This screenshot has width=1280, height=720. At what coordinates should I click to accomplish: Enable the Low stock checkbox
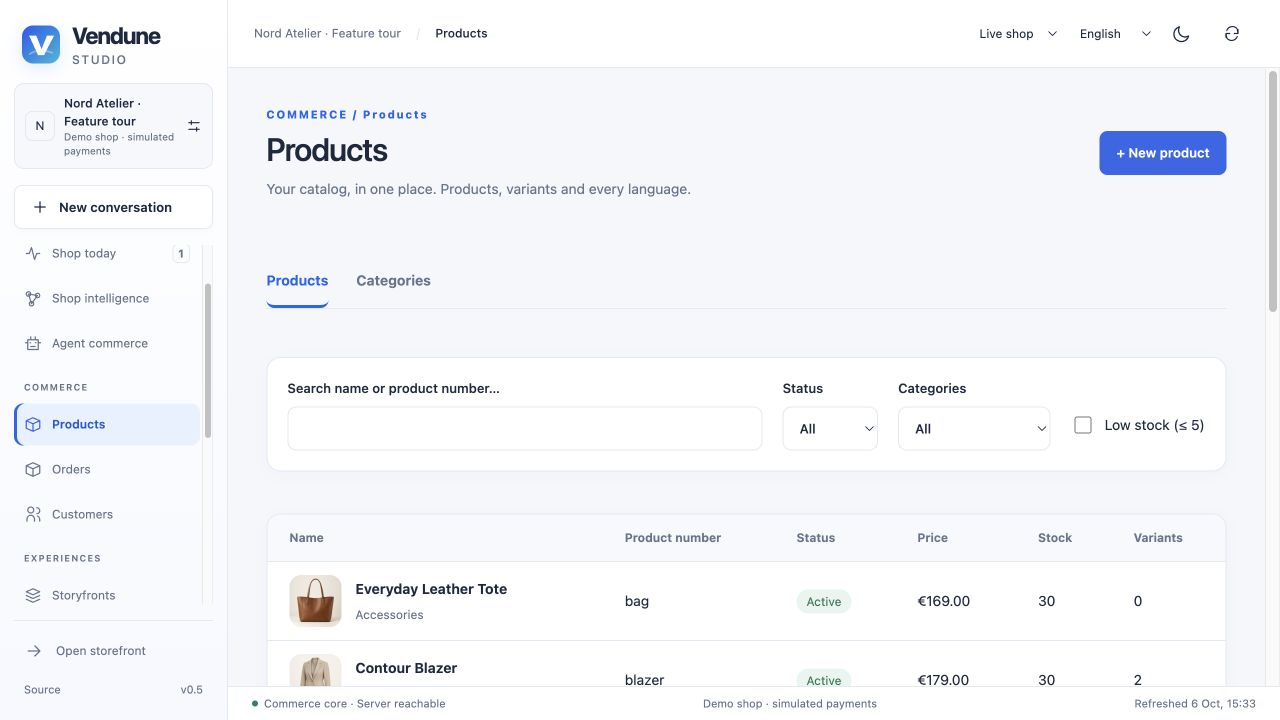[1083, 425]
